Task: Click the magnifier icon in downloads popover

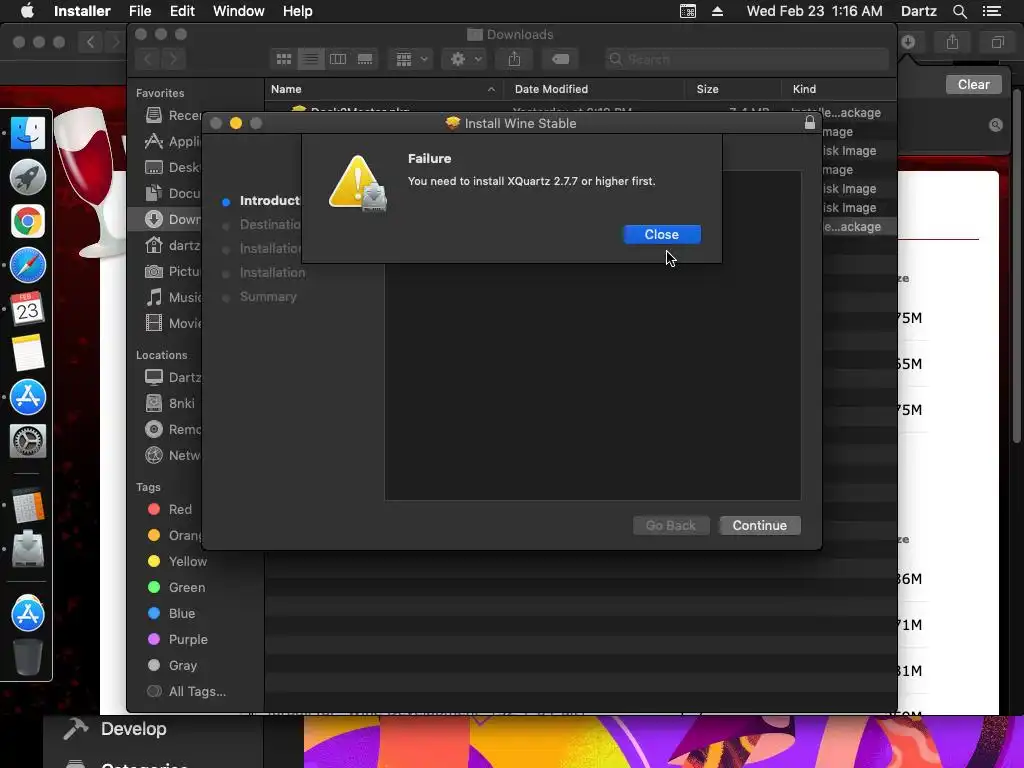Action: pyautogui.click(x=995, y=125)
